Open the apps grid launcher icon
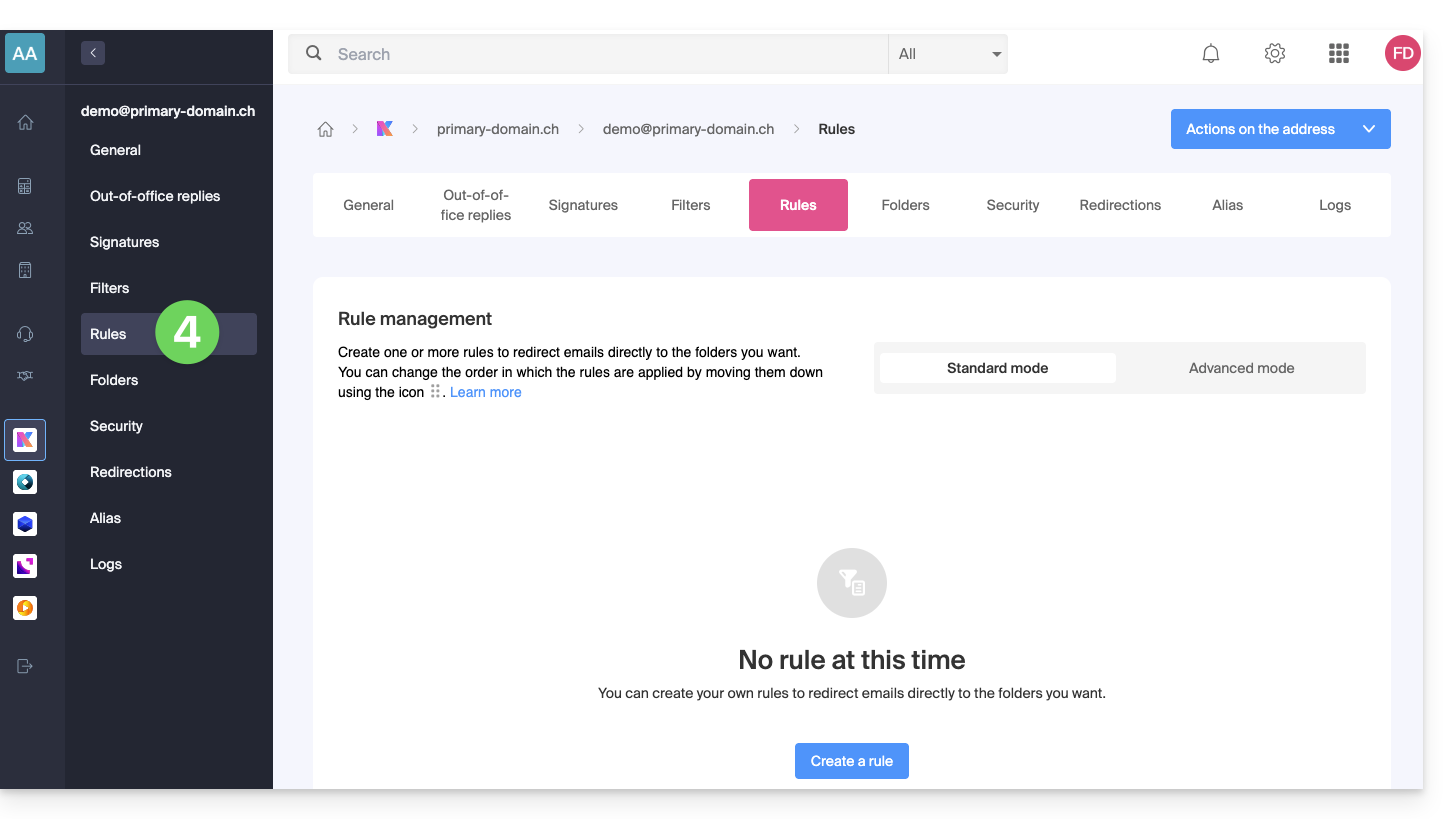Image resolution: width=1453 pixels, height=819 pixels. coord(1338,54)
